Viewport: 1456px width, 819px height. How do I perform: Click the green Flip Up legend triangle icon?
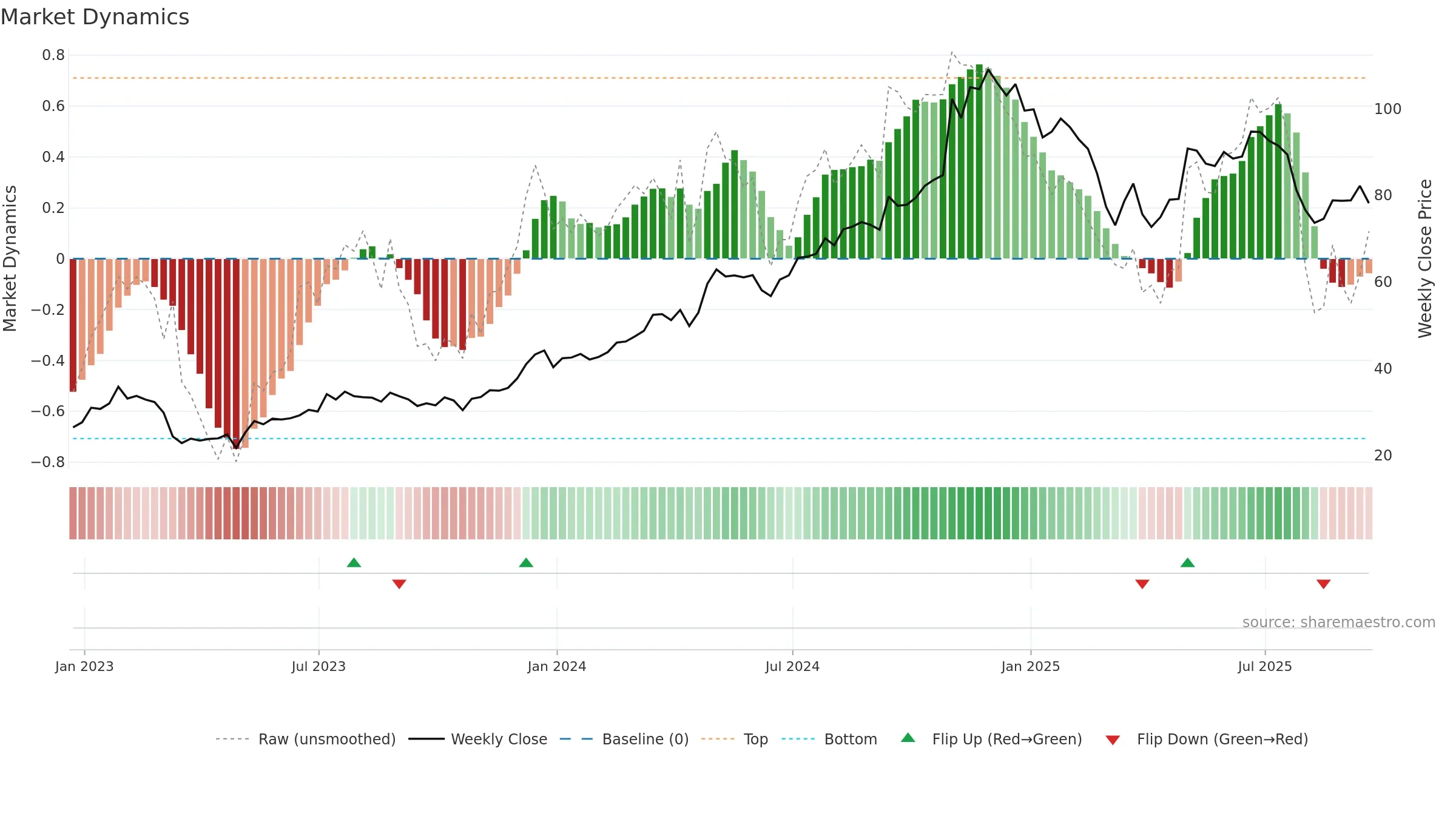908,738
